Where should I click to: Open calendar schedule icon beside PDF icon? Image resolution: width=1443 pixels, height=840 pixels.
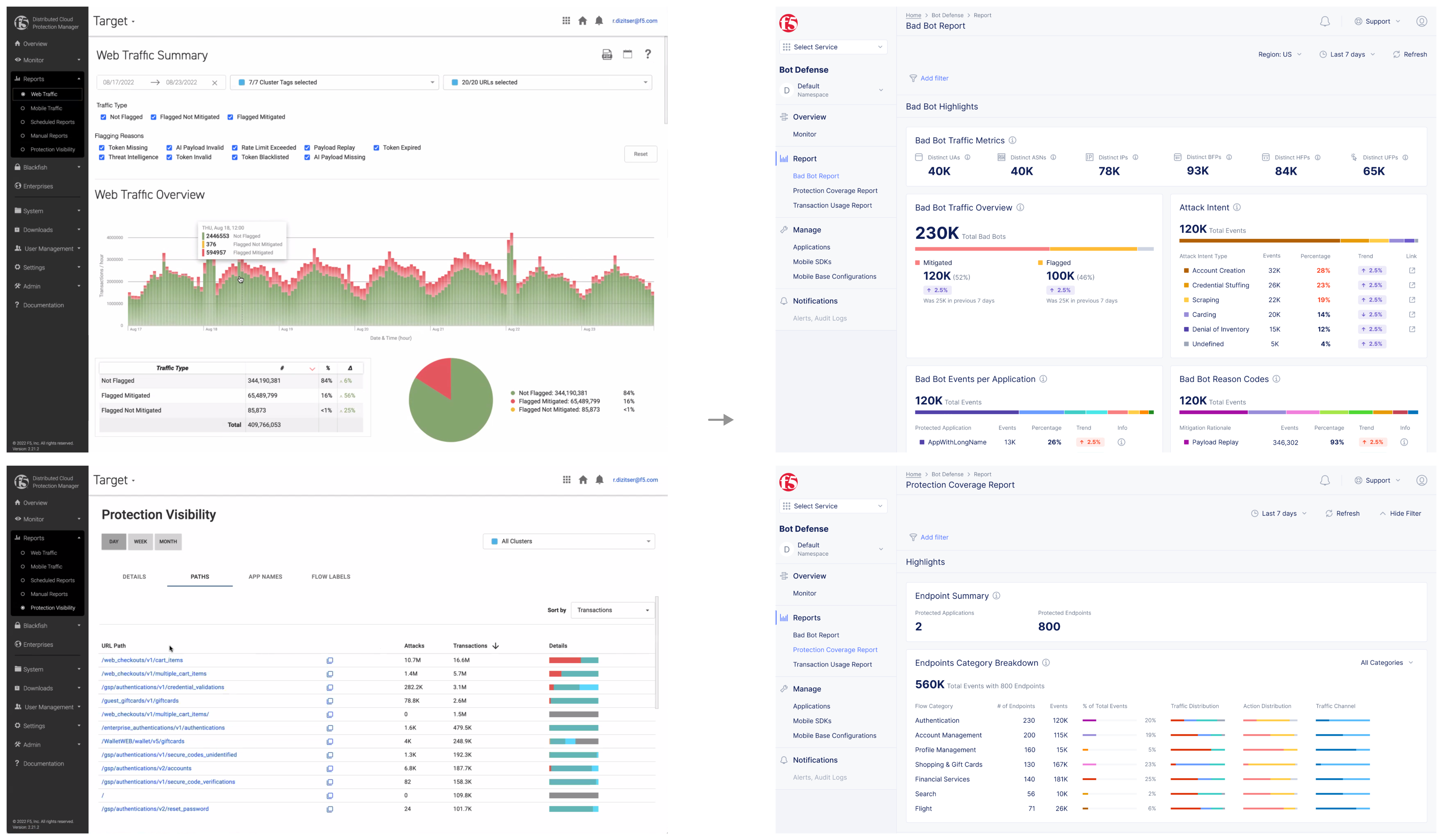point(627,54)
